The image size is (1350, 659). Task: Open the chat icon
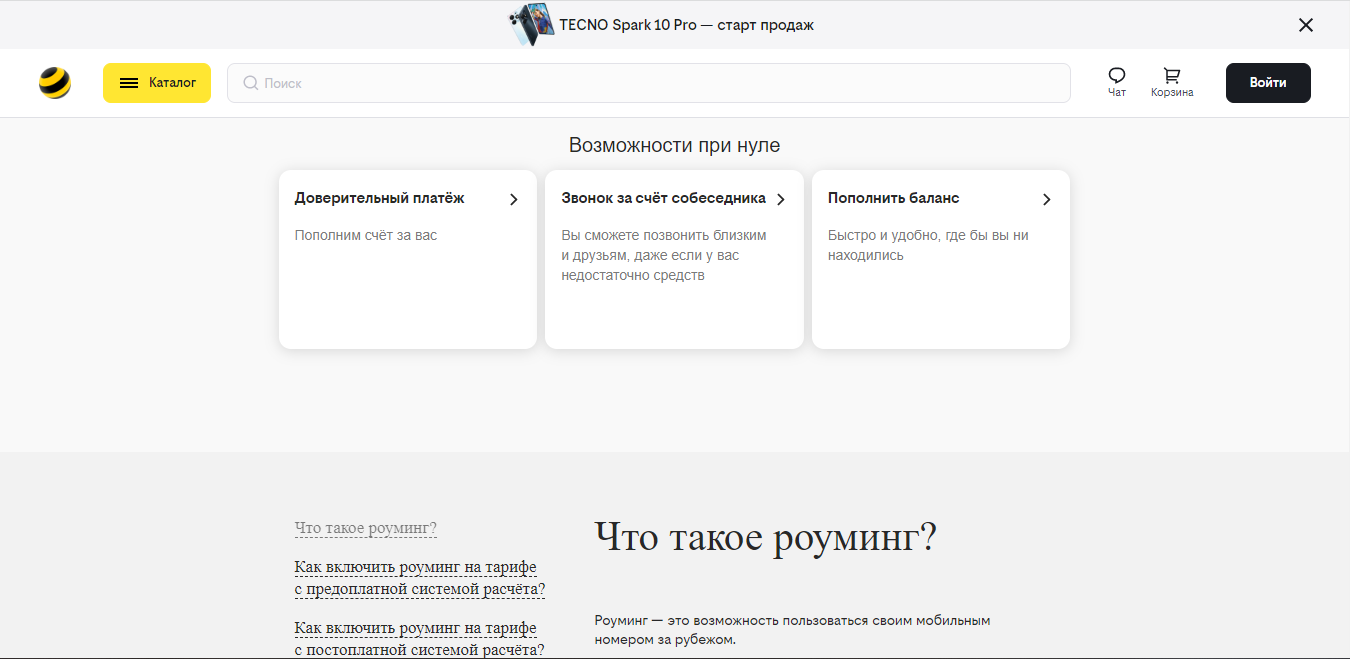pyautogui.click(x=1117, y=76)
